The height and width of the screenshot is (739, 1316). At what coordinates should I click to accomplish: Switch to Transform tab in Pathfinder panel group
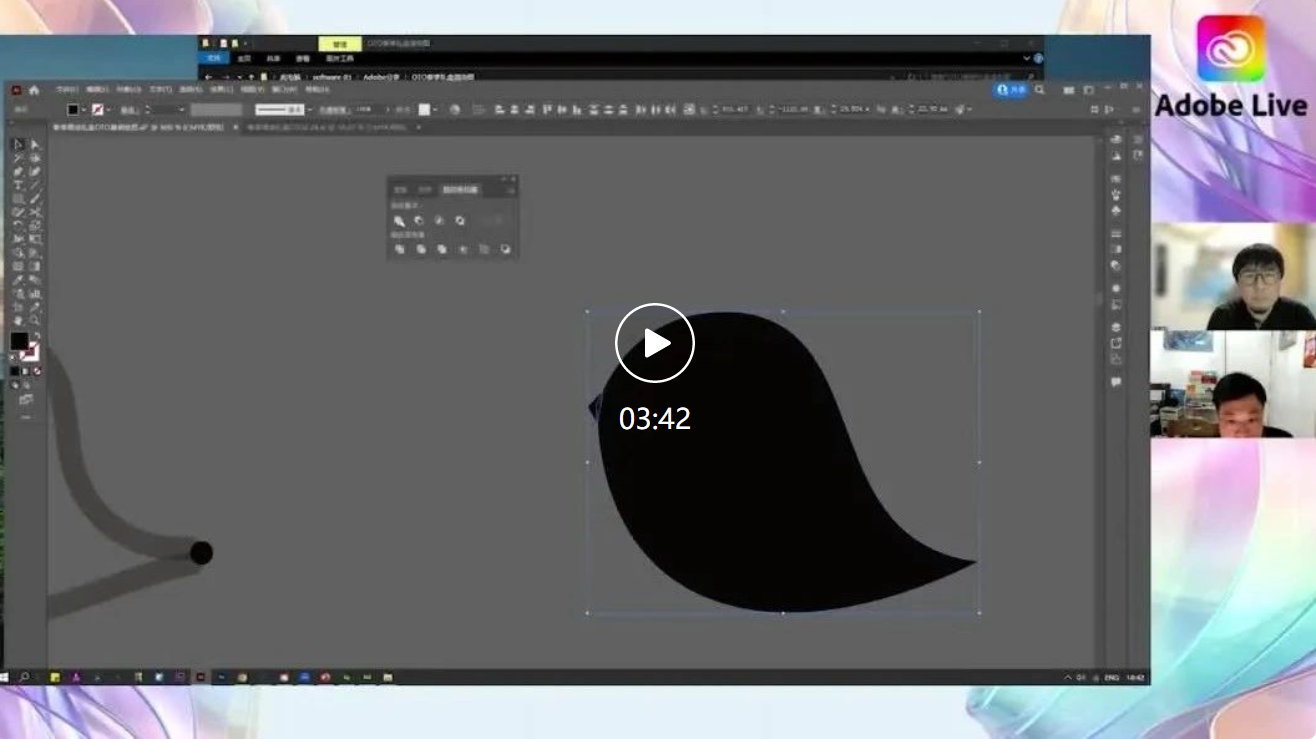point(400,189)
